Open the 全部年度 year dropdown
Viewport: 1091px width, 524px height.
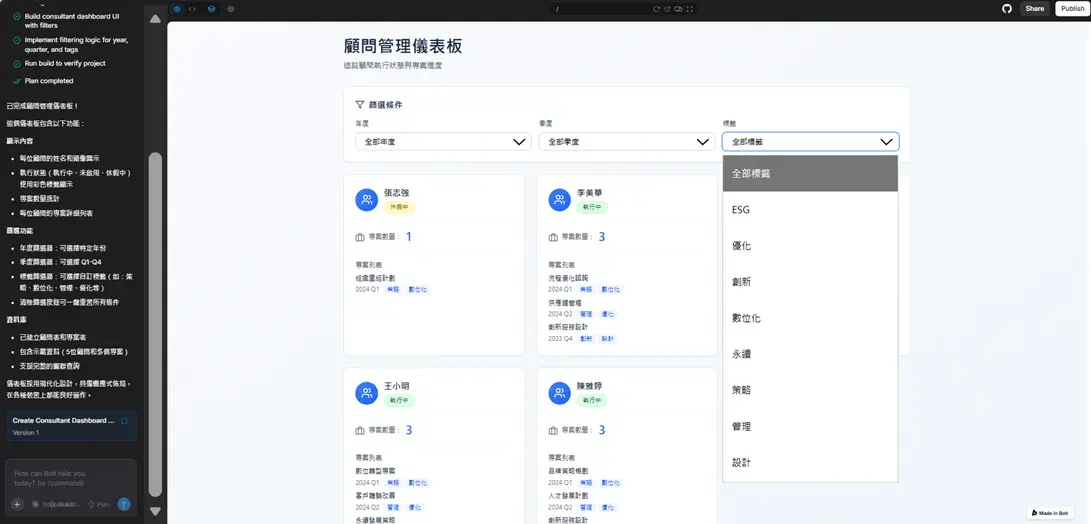tap(443, 141)
